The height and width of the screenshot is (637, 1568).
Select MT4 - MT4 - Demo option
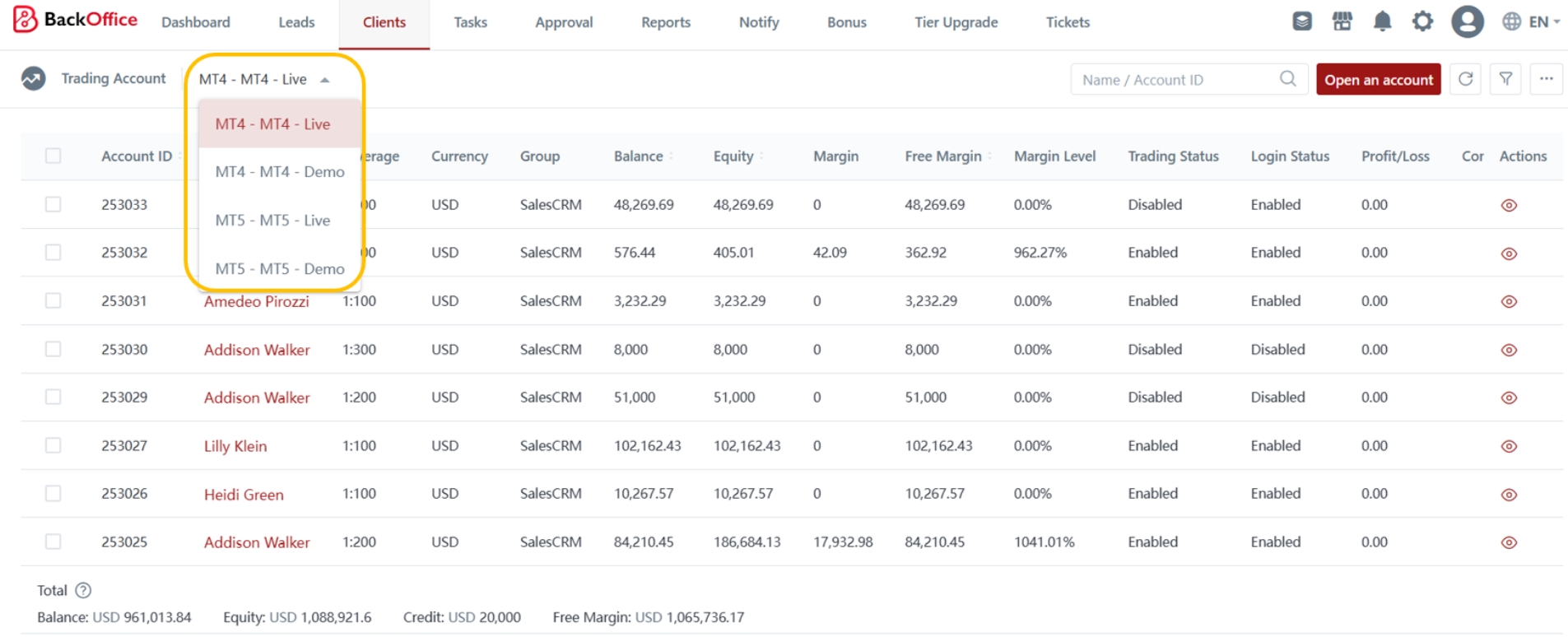(279, 172)
